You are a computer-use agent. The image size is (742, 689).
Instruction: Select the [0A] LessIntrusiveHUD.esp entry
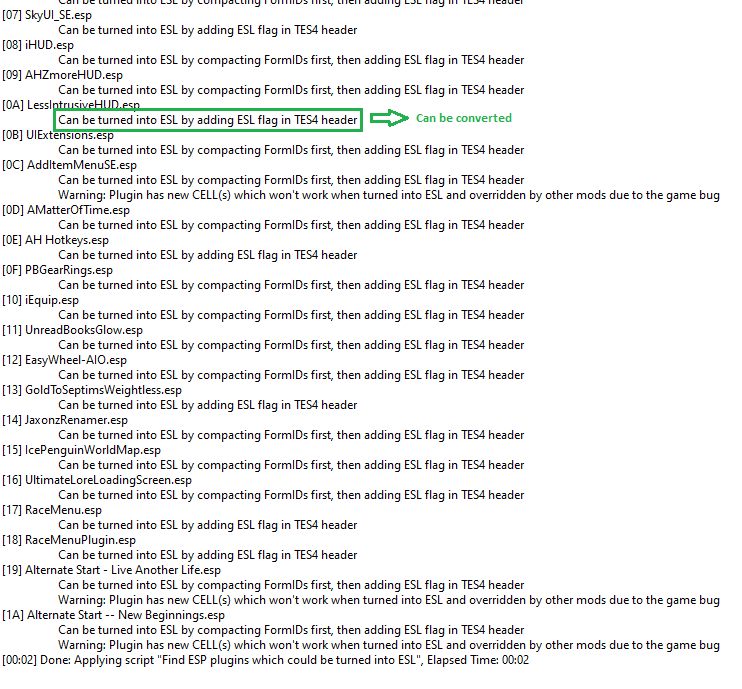[x=71, y=105]
